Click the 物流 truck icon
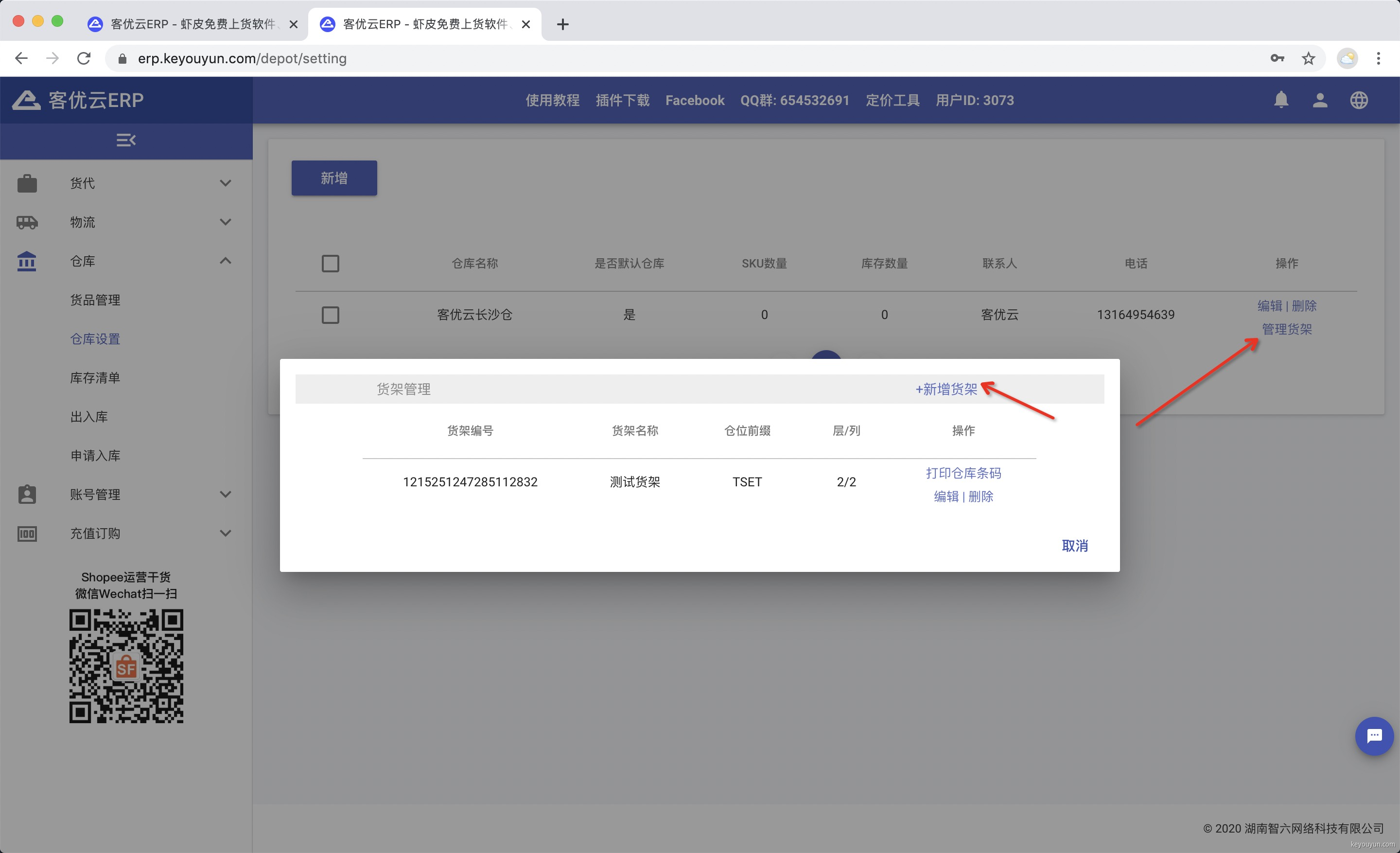The height and width of the screenshot is (853, 1400). tap(27, 222)
